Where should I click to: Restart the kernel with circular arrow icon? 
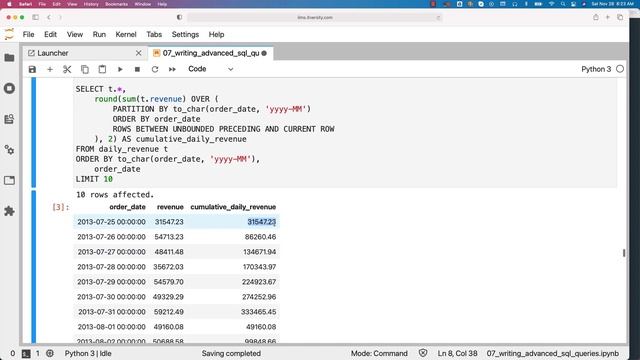click(155, 69)
